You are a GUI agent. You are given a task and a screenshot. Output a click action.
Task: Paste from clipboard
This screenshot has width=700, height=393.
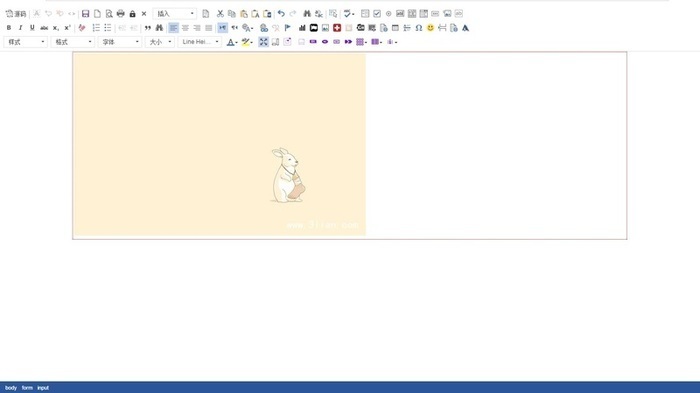pos(243,14)
